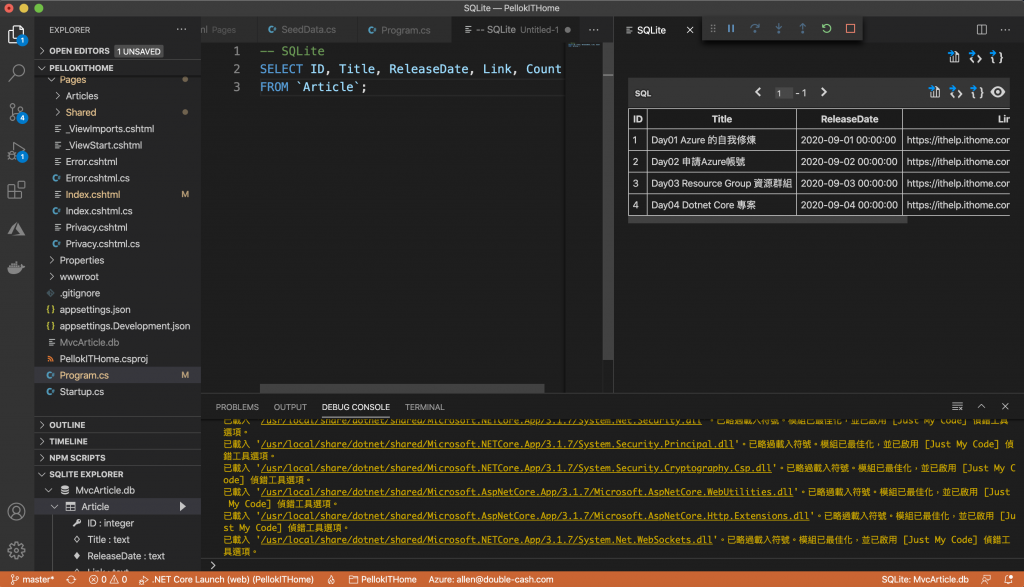This screenshot has height=587, width=1024.
Task: Click SQLite: MvcArticle.db status item
Action: 925,579
